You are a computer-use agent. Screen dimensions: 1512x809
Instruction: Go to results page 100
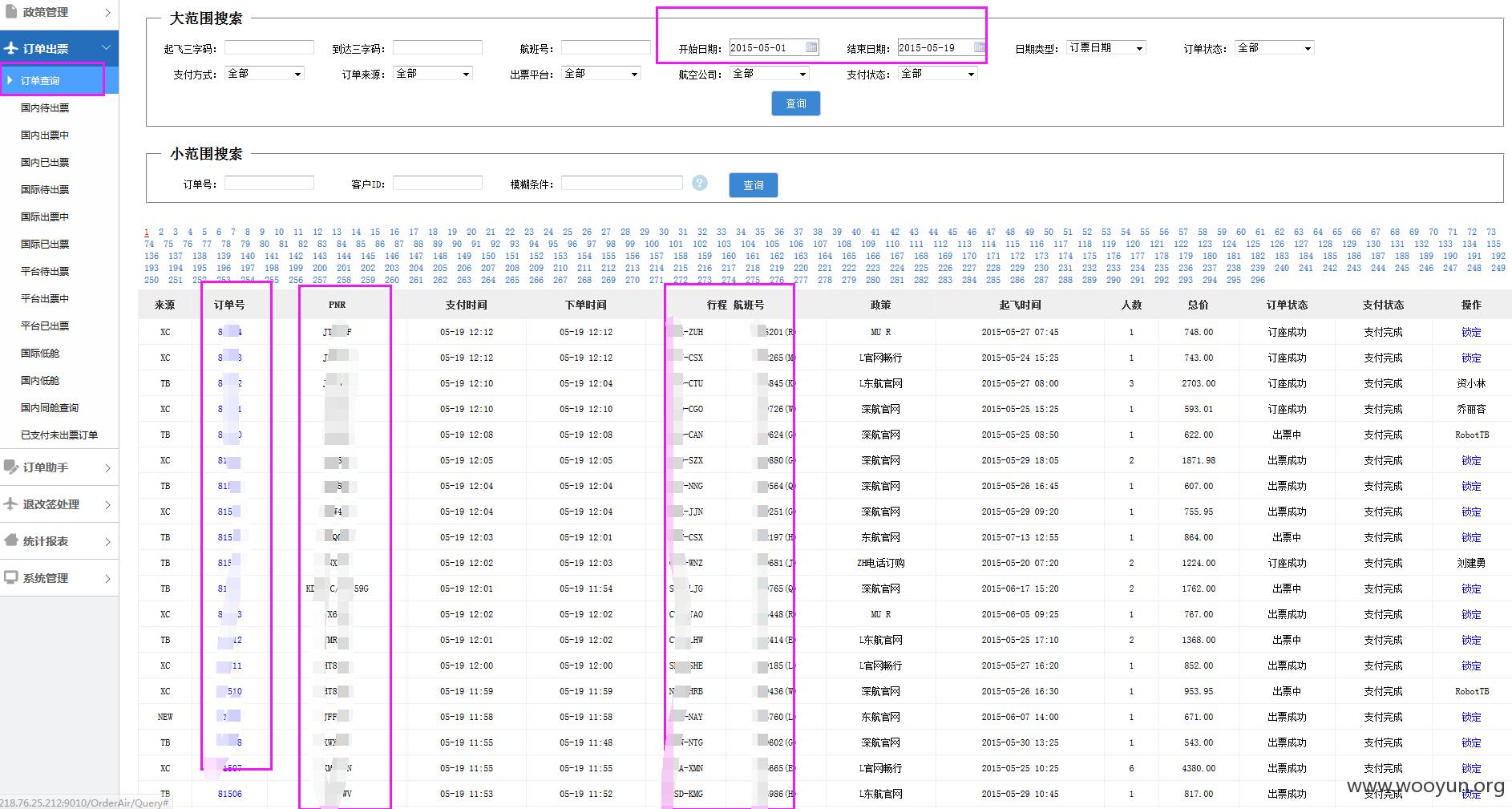click(x=652, y=244)
